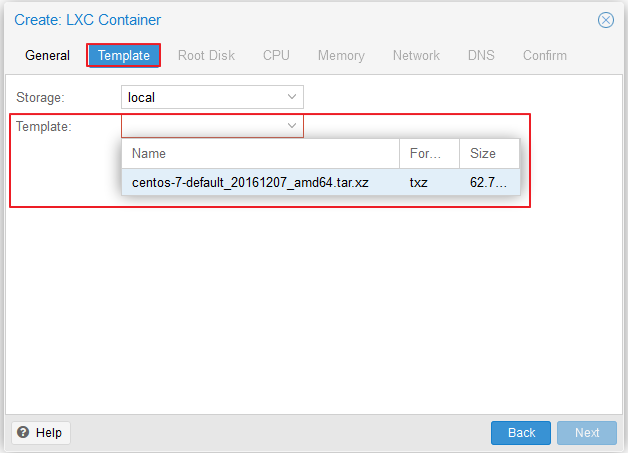Expand the Template dropdown arrow
628x453 pixels.
click(x=292, y=126)
